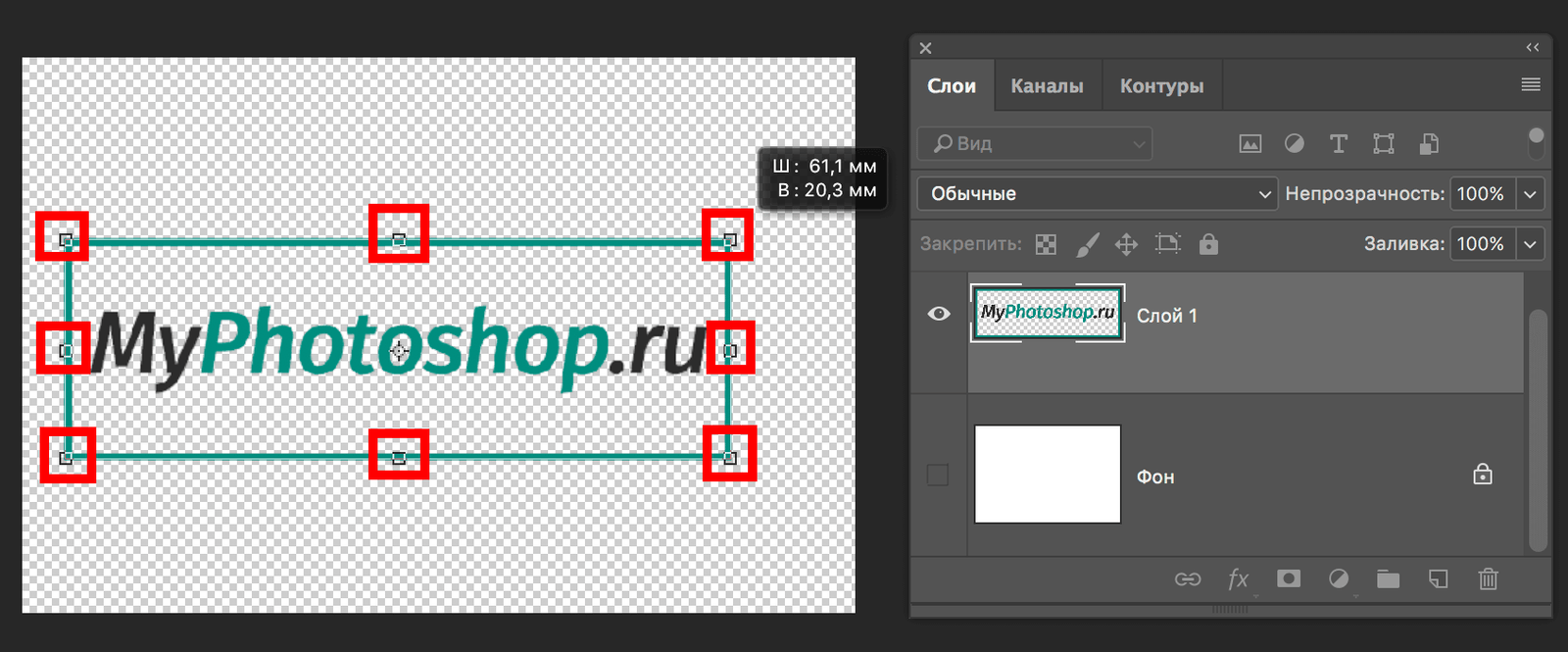Filter layers by text type icon
The image size is (1568, 652).
pyautogui.click(x=1339, y=144)
